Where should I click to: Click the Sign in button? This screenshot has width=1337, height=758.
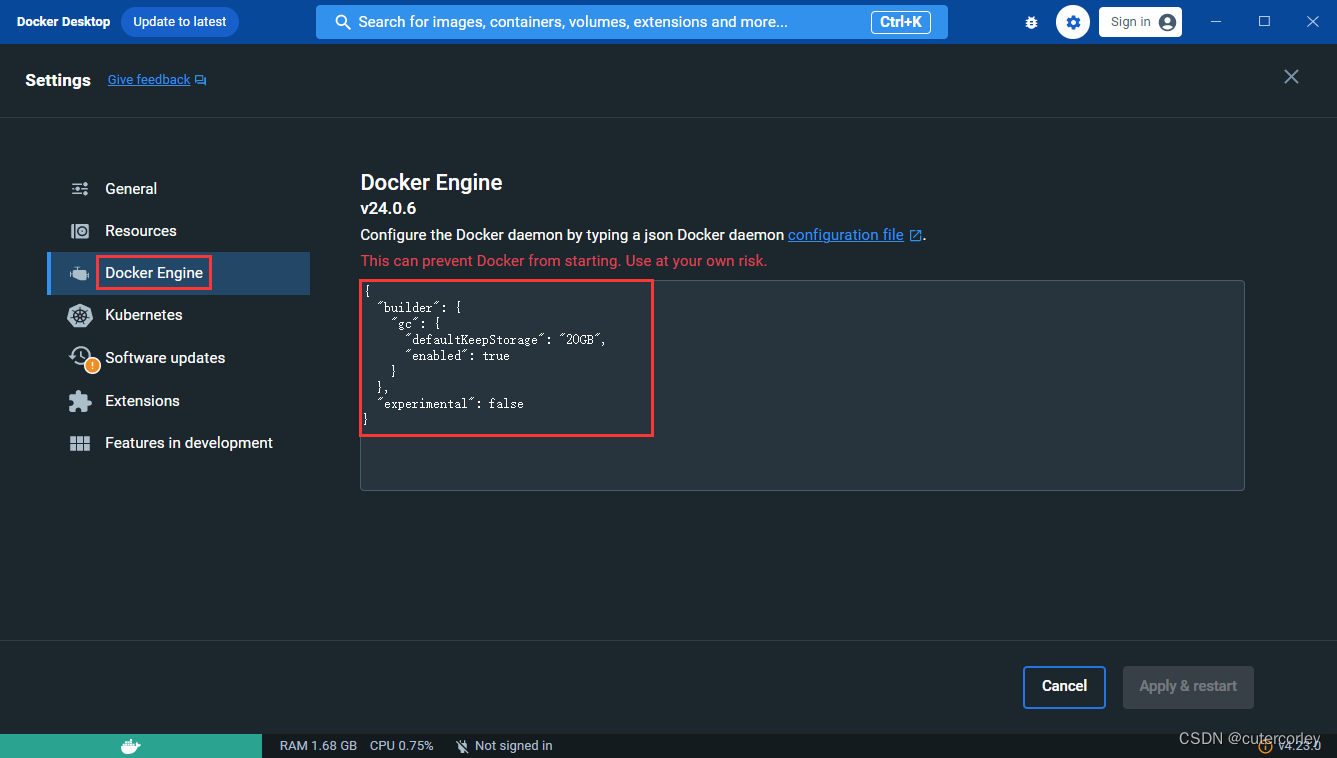(x=1140, y=22)
